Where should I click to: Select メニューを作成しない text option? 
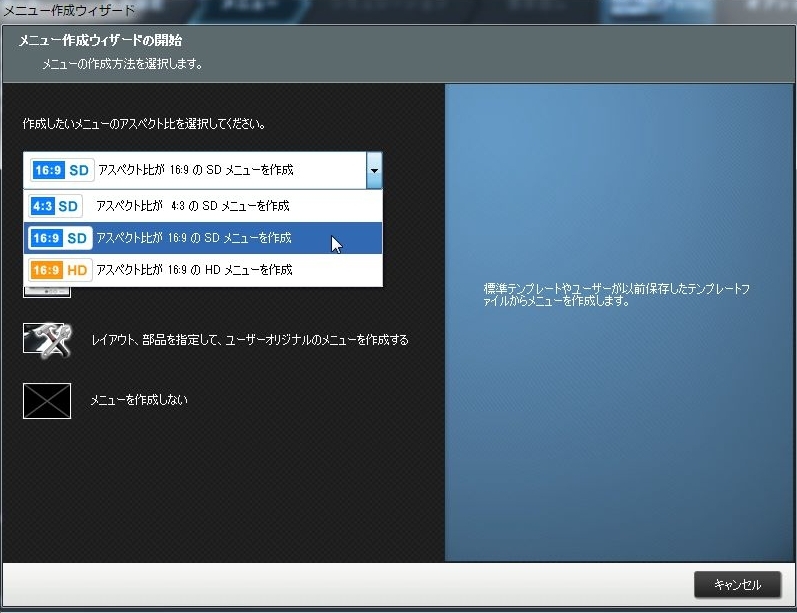coord(139,400)
